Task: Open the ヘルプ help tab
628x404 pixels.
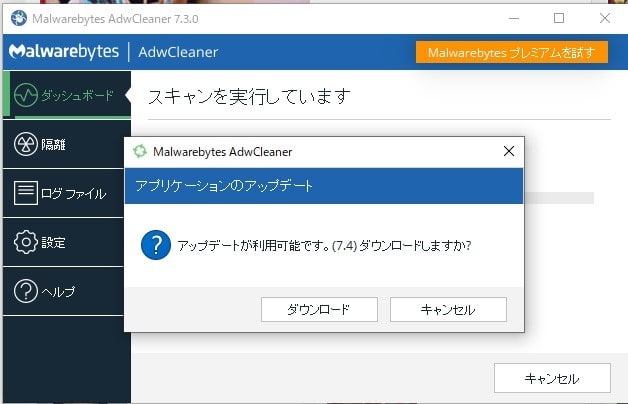Action: coord(64,291)
